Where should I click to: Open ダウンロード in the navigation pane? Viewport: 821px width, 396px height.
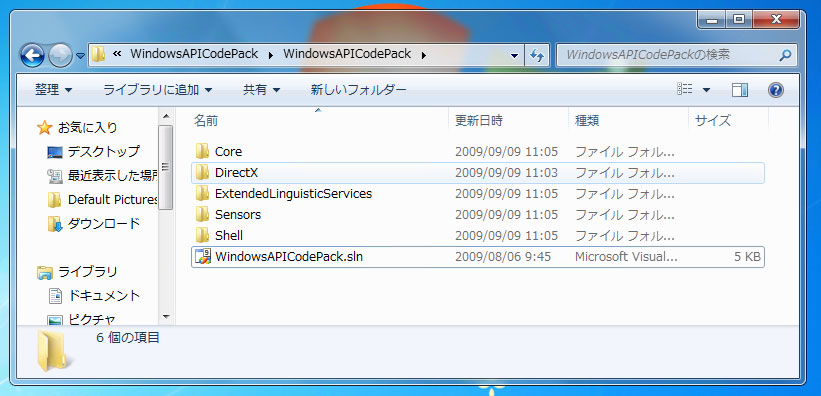[104, 224]
